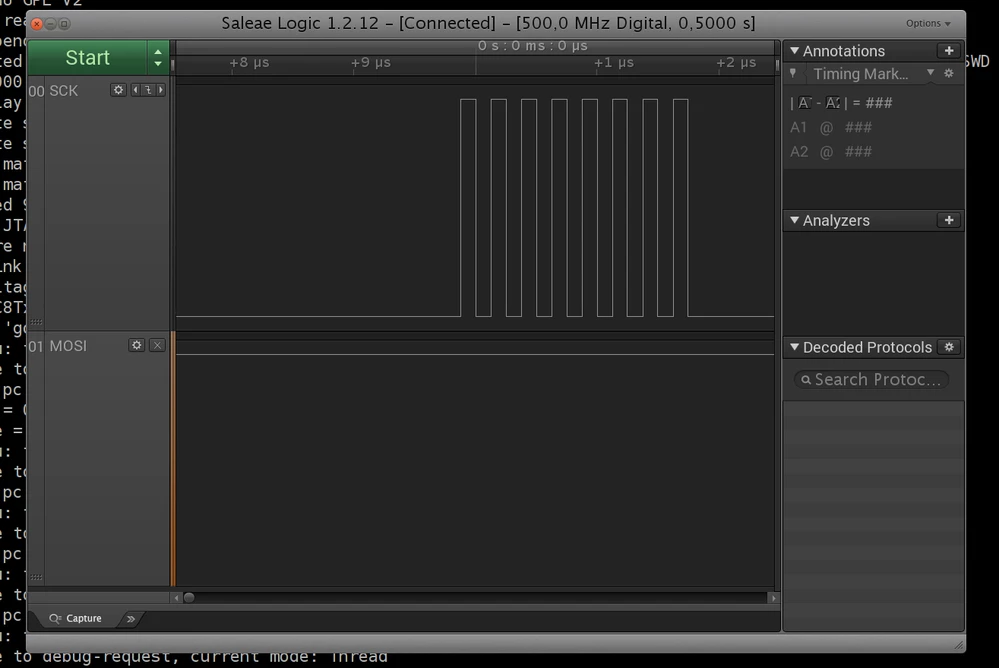The width and height of the screenshot is (999, 668).
Task: Open timing marker gear settings
Action: tap(949, 73)
